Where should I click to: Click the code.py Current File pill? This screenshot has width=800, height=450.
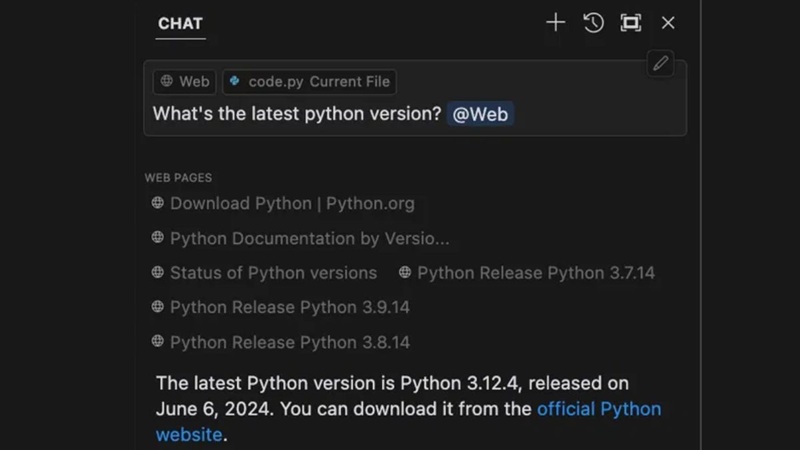(309, 81)
